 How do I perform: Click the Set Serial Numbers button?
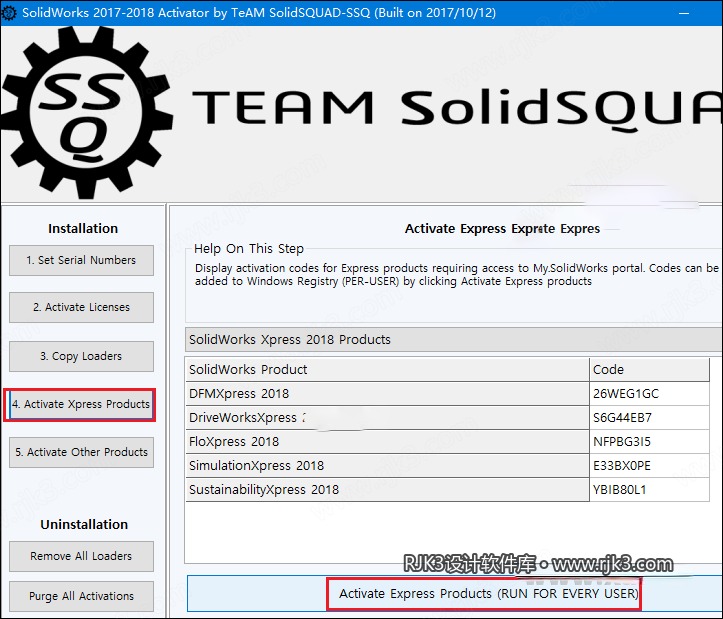(x=81, y=260)
